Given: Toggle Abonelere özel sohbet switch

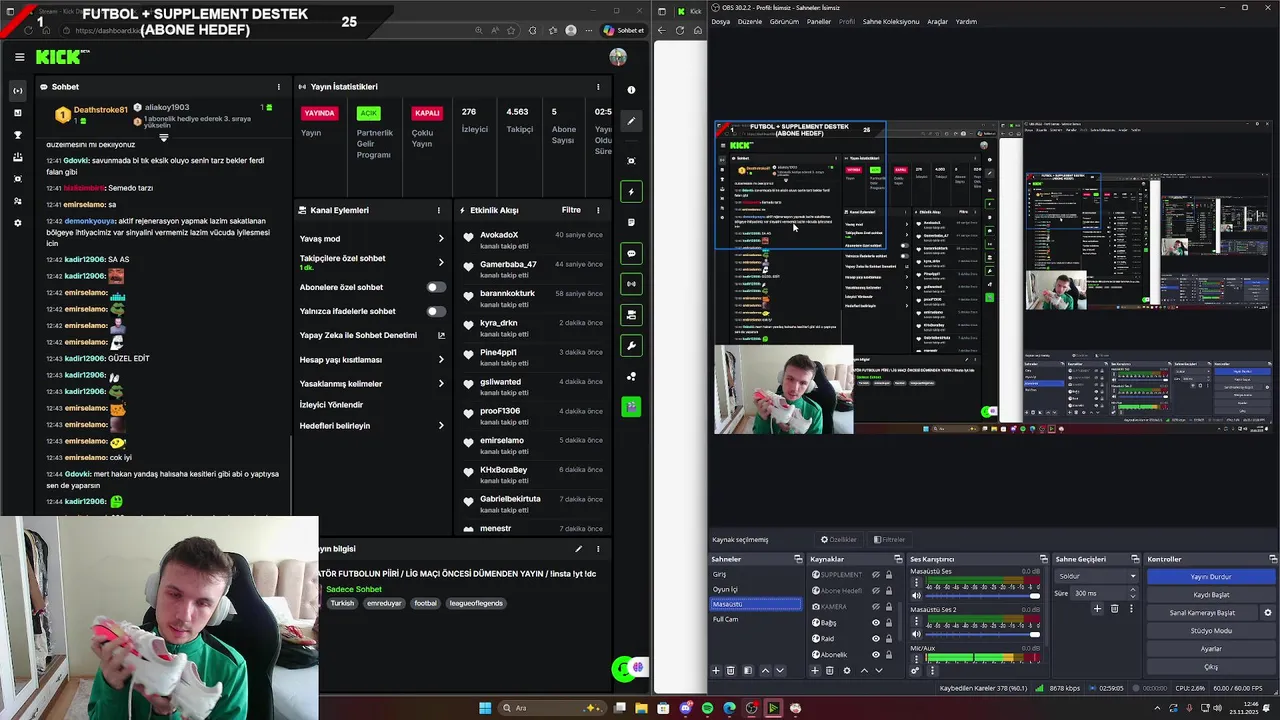Looking at the screenshot, I should point(436,287).
